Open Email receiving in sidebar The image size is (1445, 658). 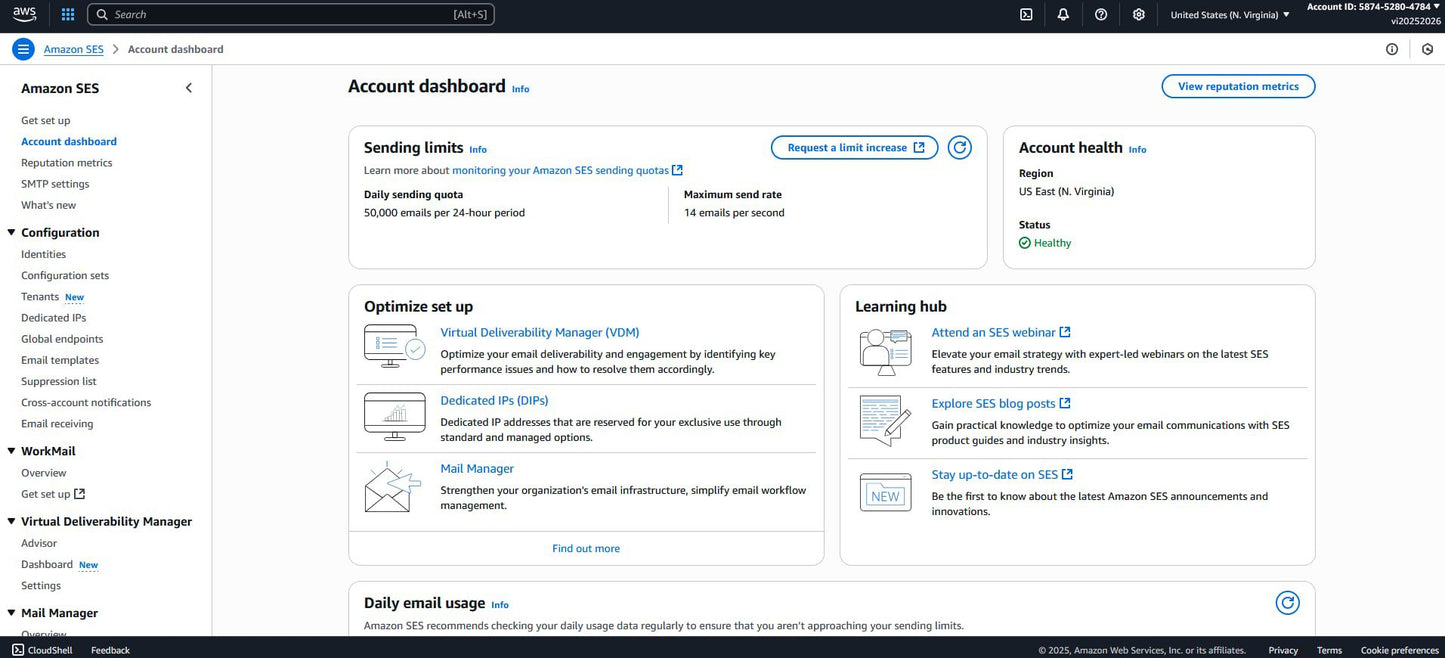tap(57, 424)
